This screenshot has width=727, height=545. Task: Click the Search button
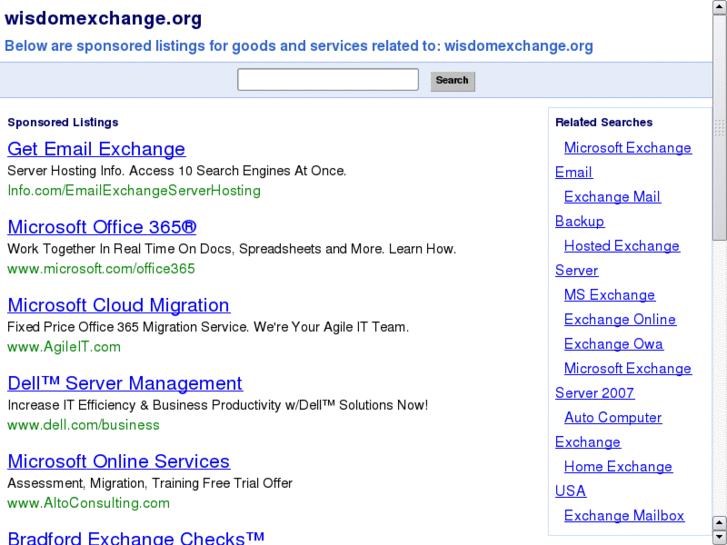453,81
